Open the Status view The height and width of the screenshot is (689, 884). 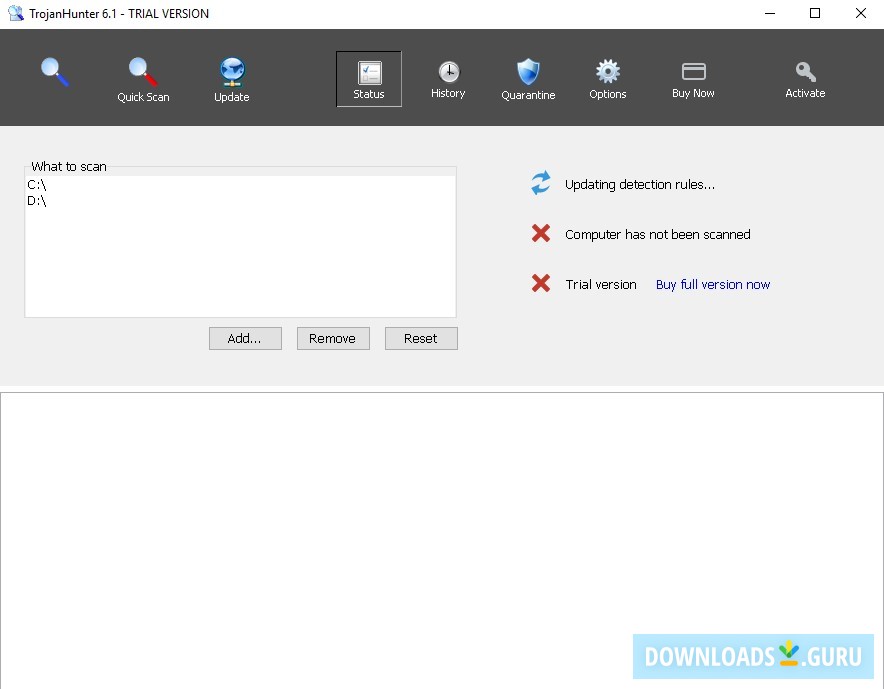[x=369, y=79]
